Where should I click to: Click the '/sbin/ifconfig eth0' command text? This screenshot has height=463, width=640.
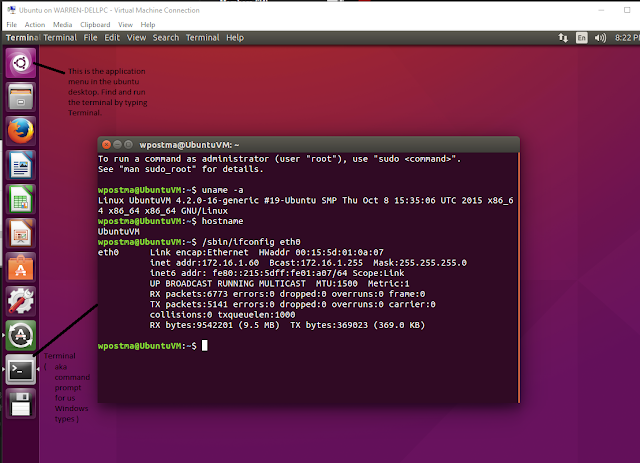[251, 242]
